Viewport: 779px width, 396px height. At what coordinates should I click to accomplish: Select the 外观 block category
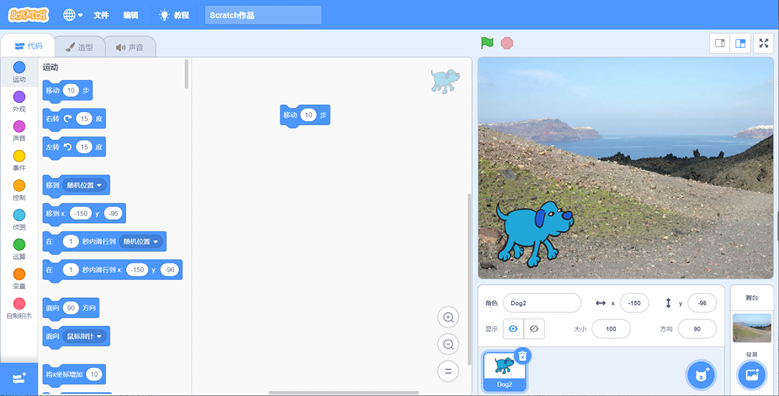(19, 101)
